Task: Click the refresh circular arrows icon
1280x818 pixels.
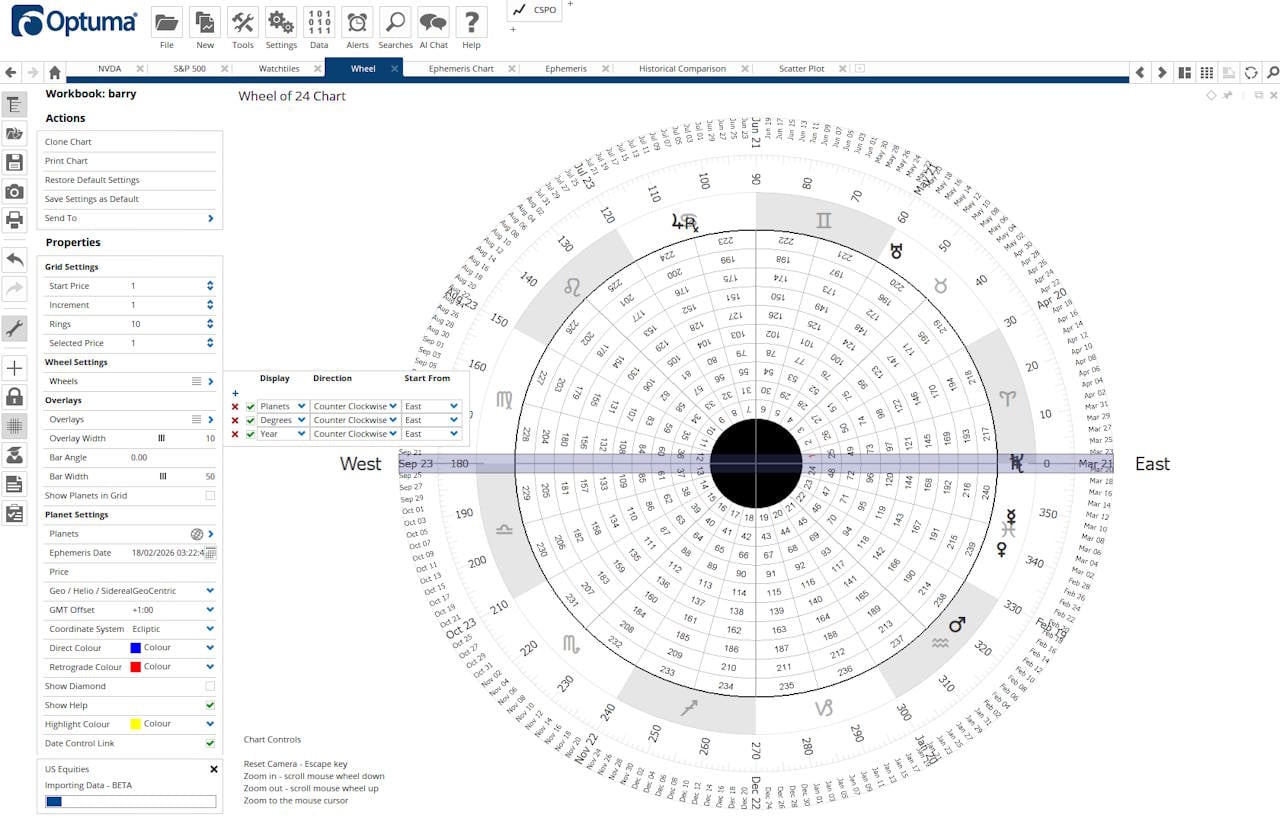Action: [x=1251, y=72]
